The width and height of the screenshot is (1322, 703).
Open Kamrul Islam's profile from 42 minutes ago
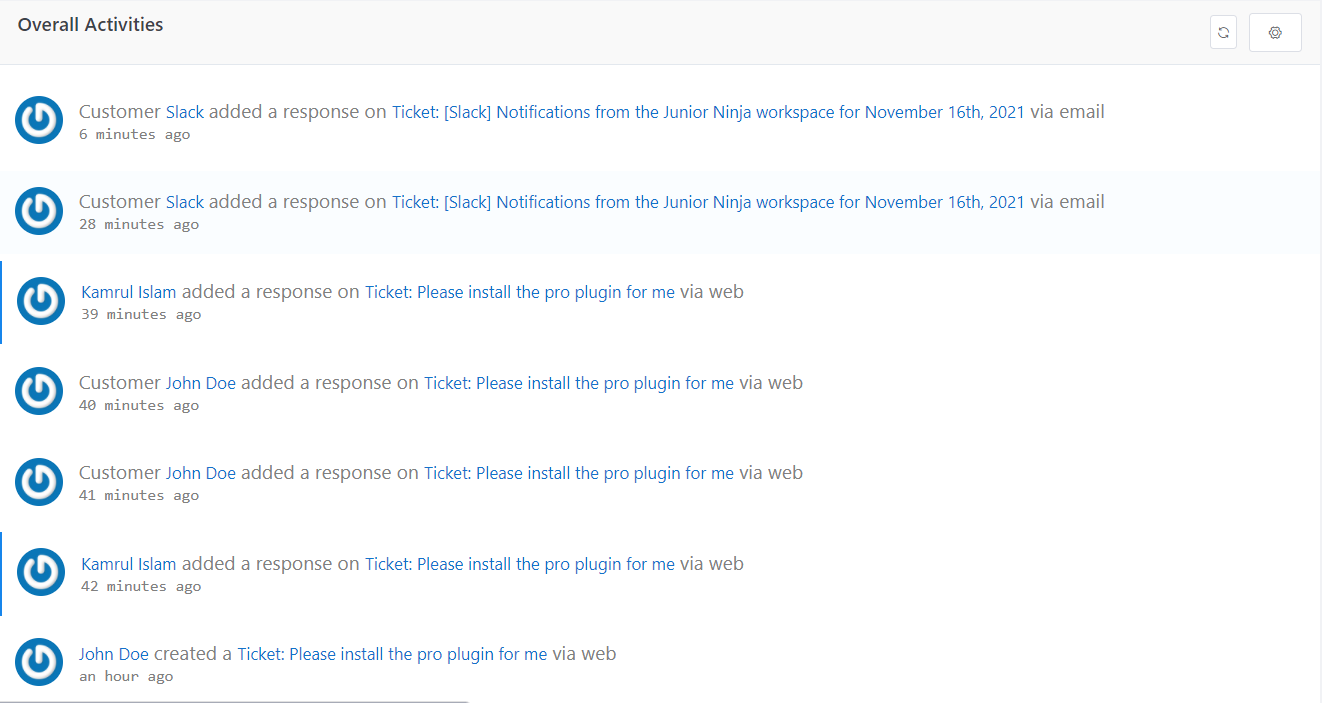[128, 564]
